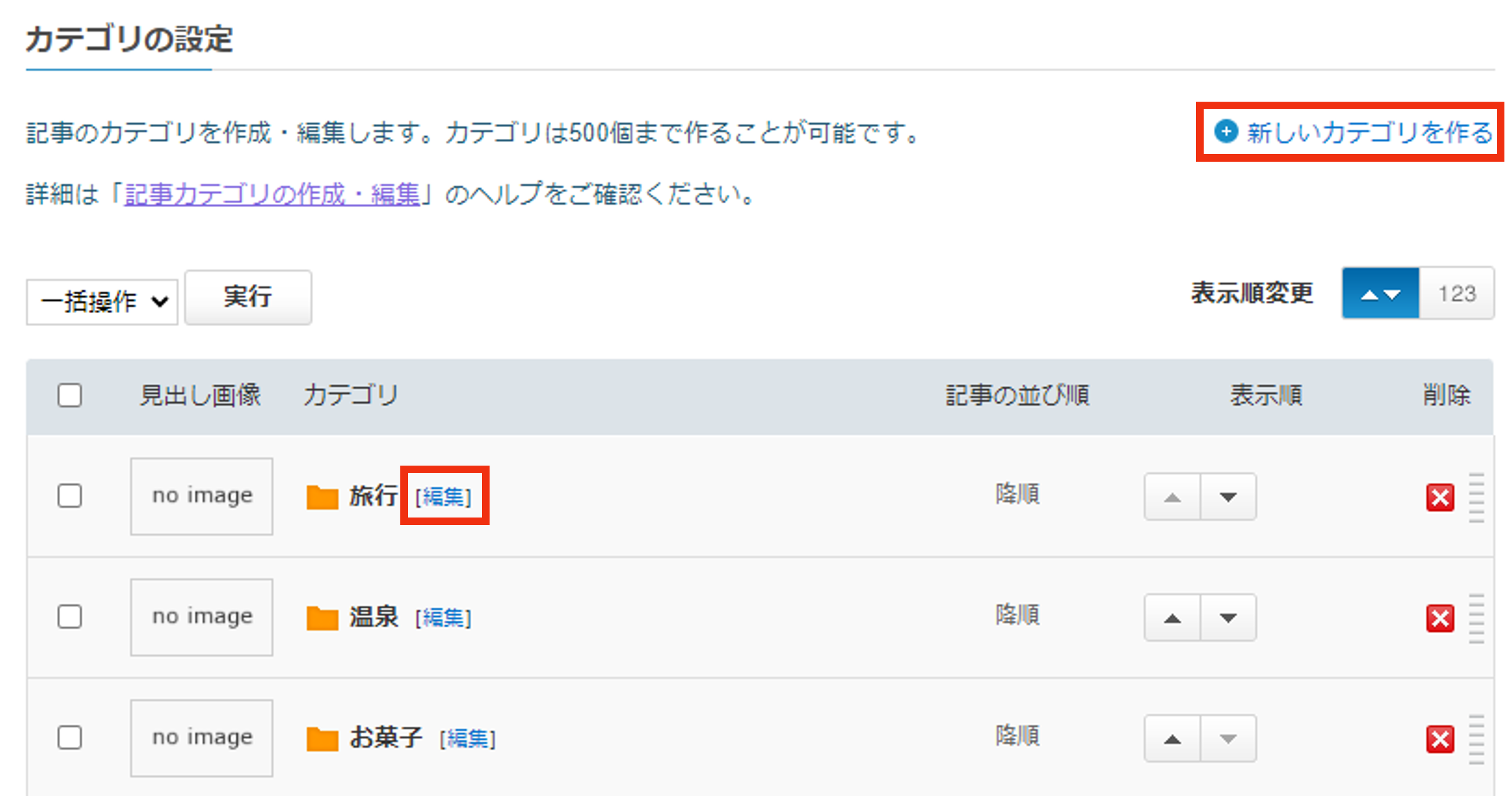Switch display order mode to arrow buttons
Image resolution: width=1512 pixels, height=796 pixels.
1380,293
